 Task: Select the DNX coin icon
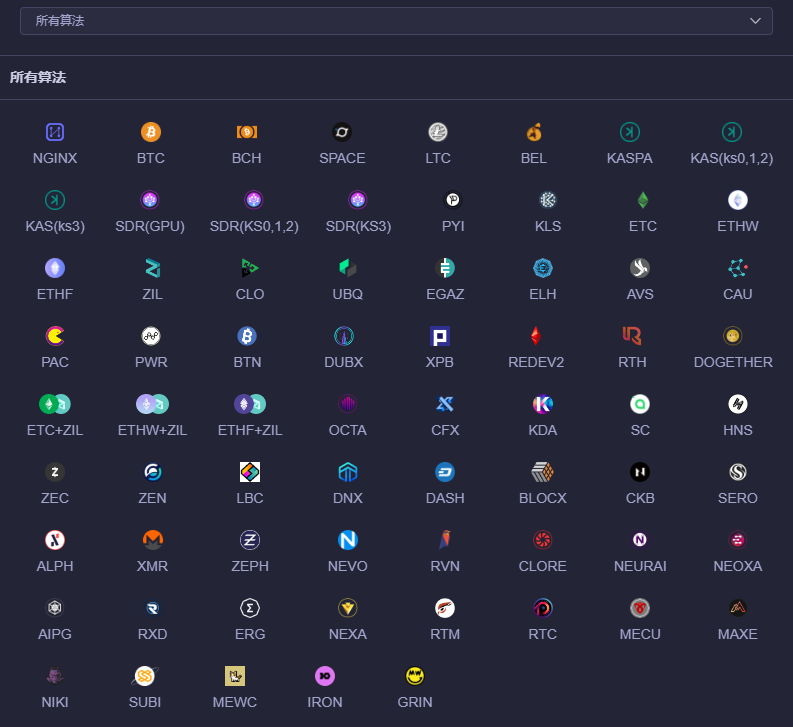click(x=347, y=472)
